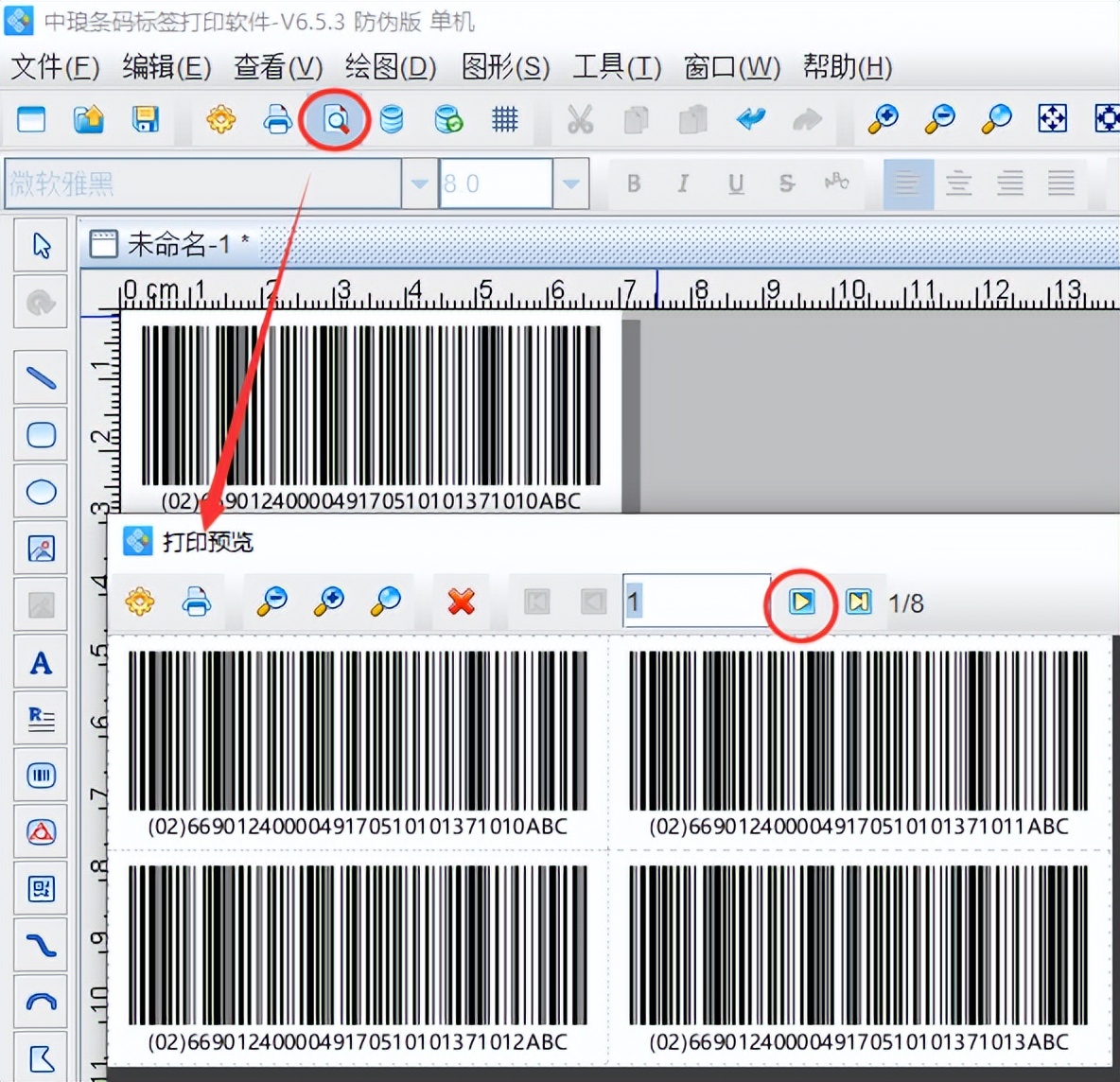The width and height of the screenshot is (1120, 1082).
Task: Click the scissors cut icon
Action: tap(580, 119)
